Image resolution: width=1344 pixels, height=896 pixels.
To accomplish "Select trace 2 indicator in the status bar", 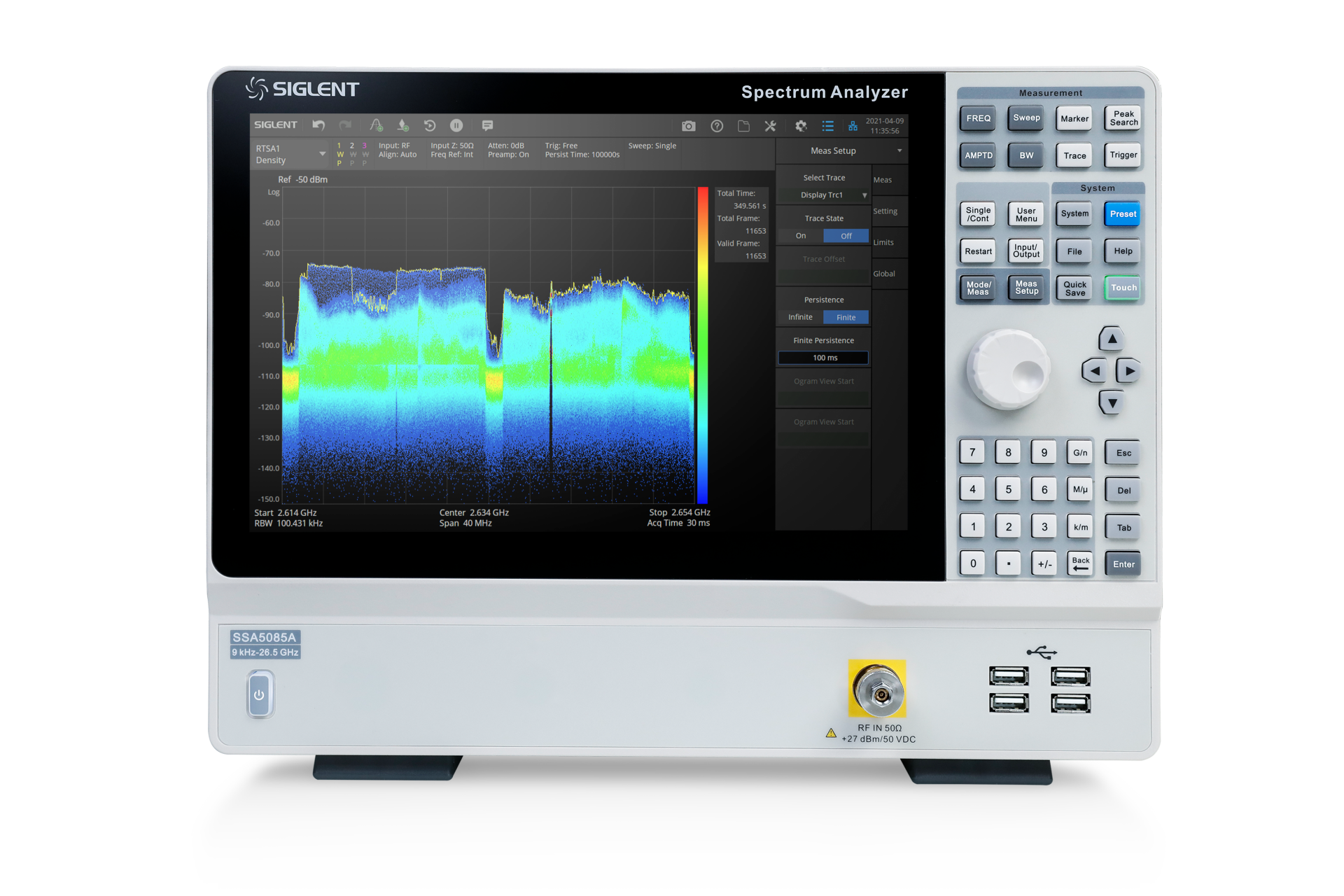I will (x=352, y=154).
